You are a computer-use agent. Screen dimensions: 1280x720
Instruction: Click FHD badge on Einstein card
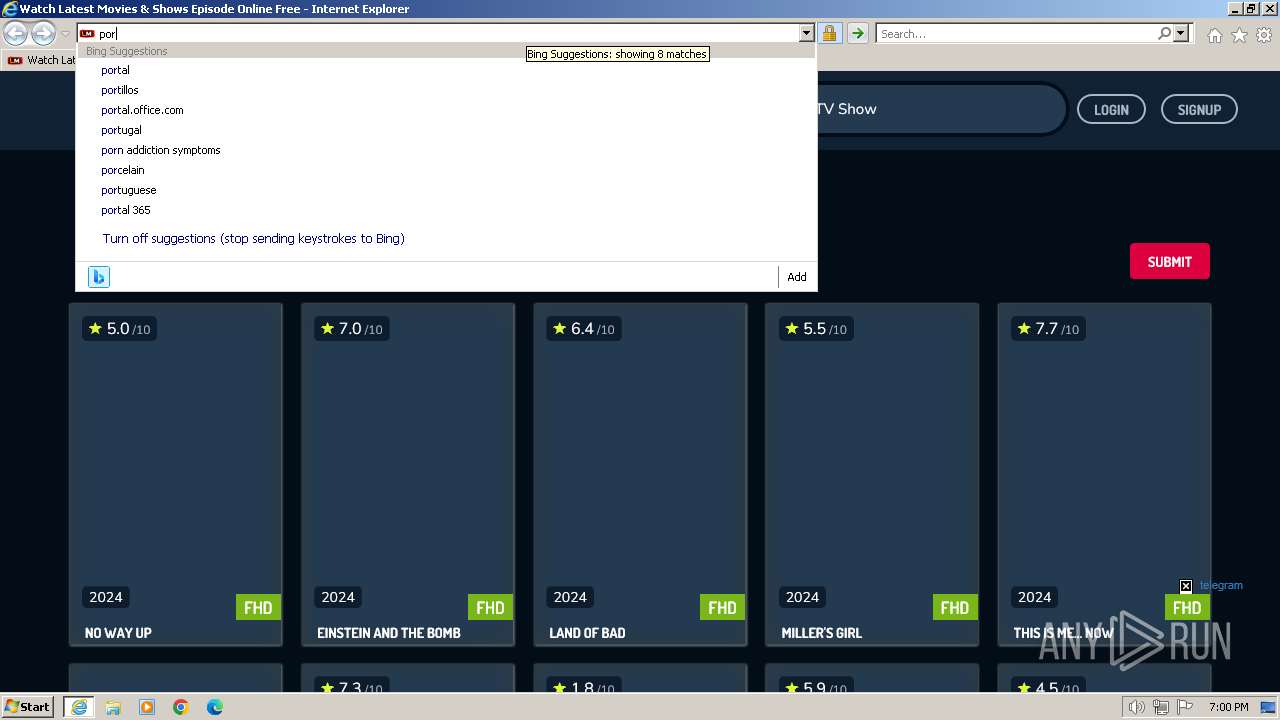490,607
